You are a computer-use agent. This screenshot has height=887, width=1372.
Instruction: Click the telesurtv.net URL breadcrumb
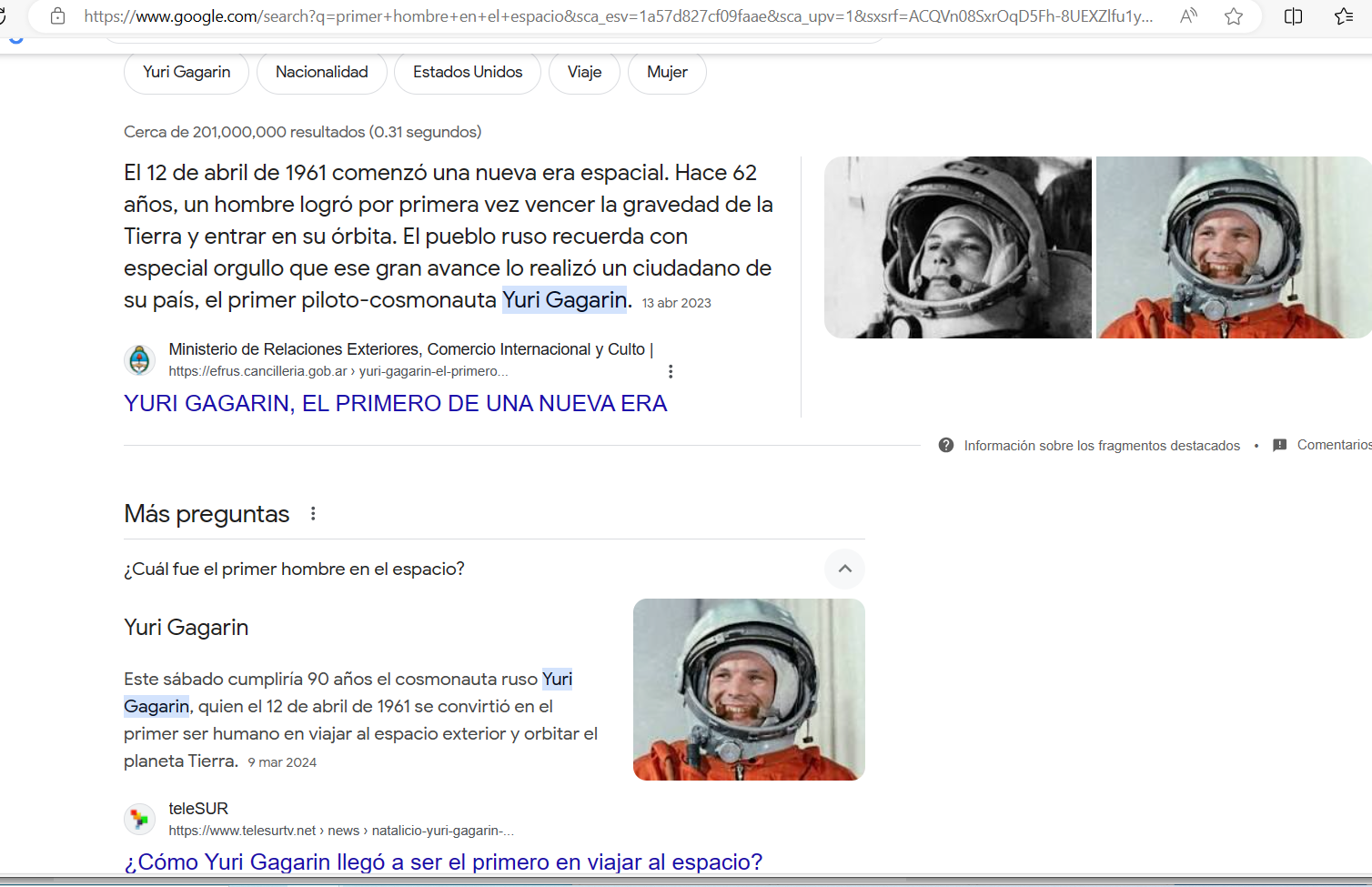click(341, 831)
